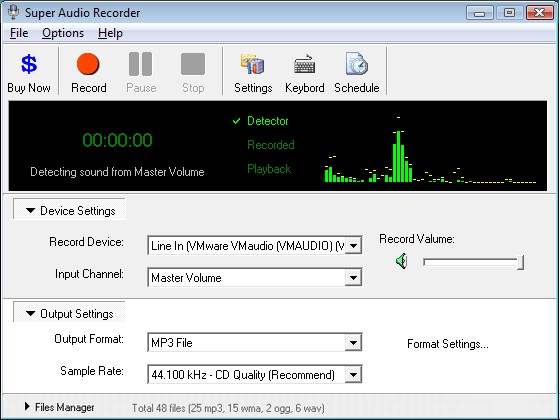Start recording with the red Record button
This screenshot has width=560, height=420.
coord(88,64)
